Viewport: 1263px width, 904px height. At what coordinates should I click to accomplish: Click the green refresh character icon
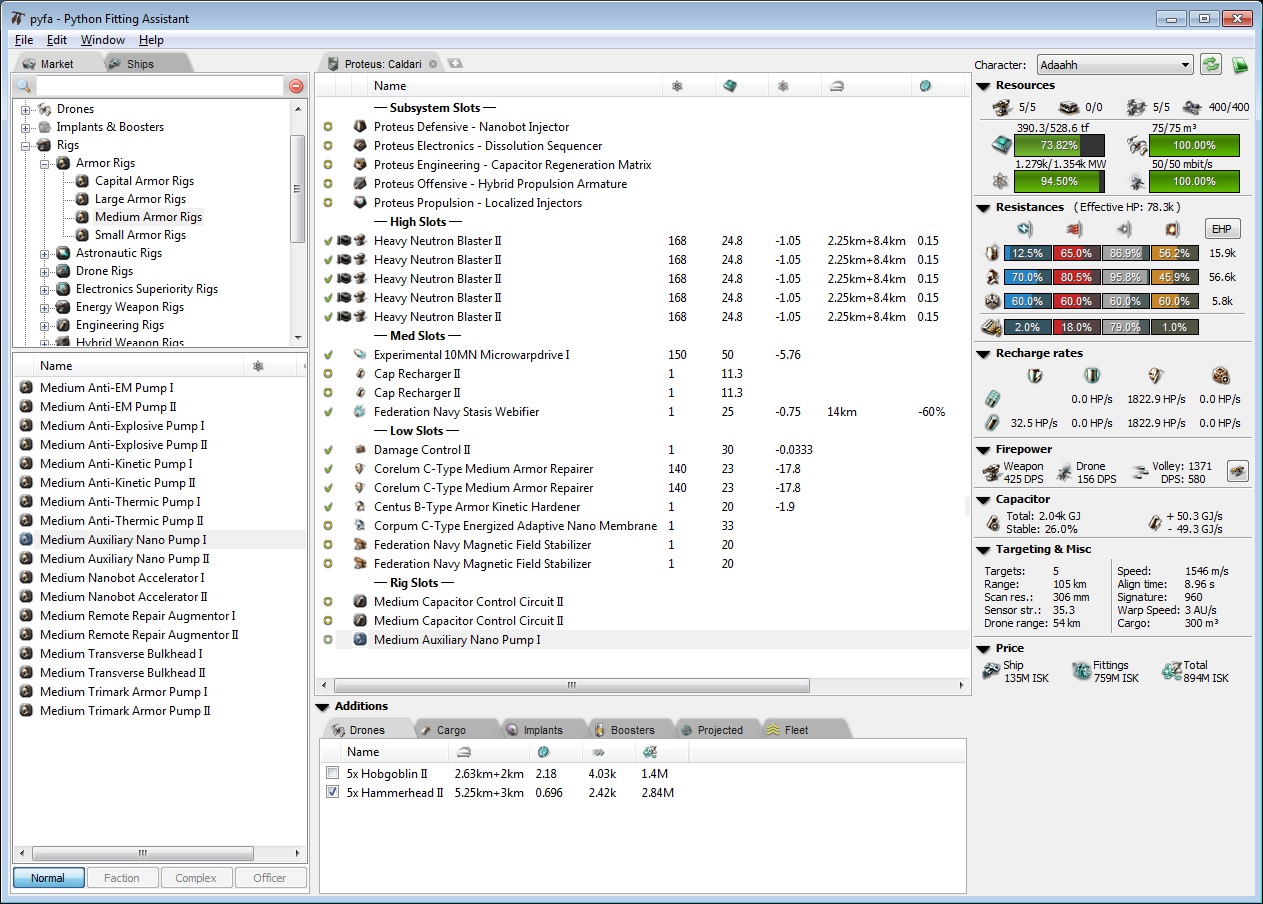click(1211, 65)
